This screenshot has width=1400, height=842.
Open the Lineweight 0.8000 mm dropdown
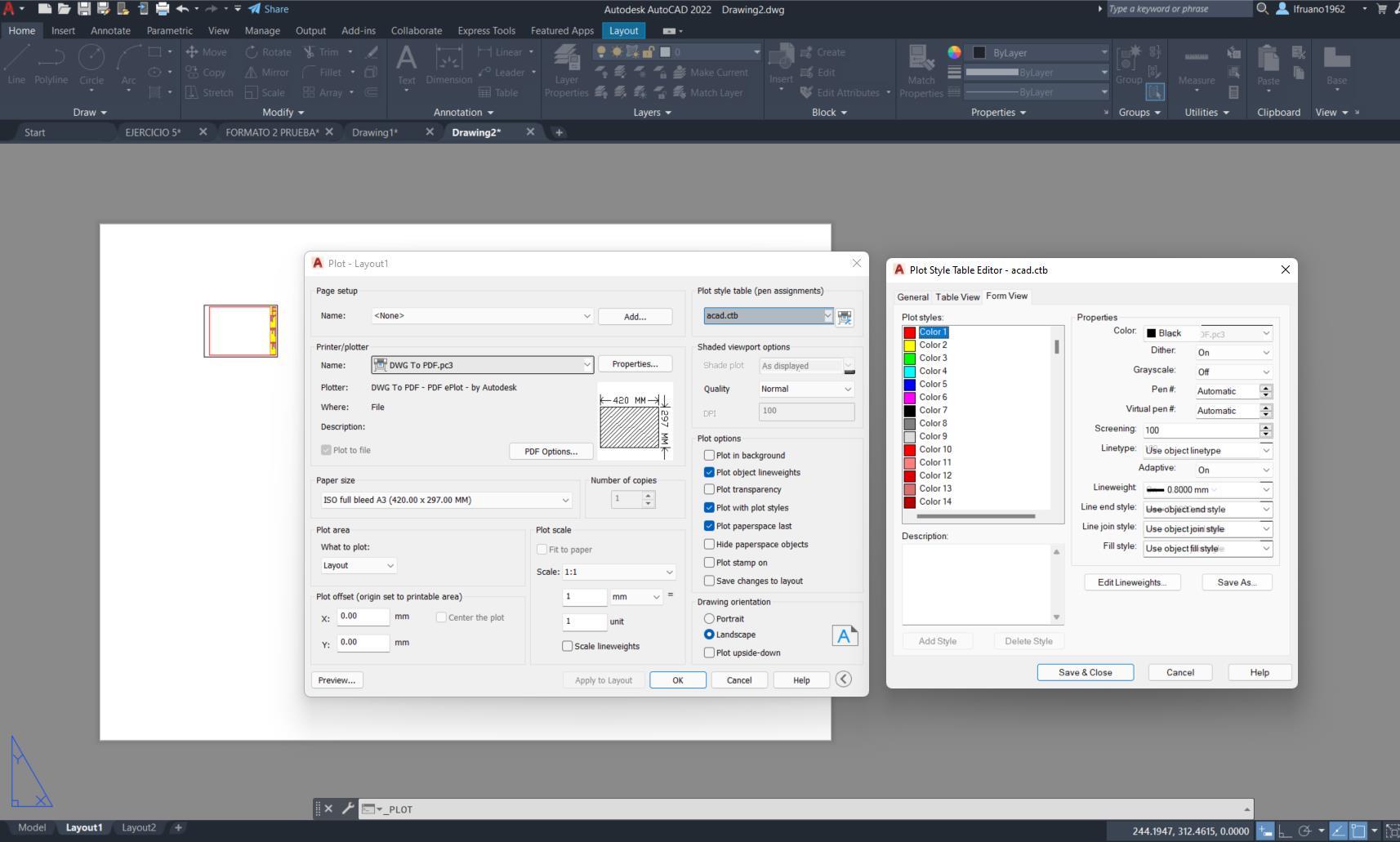click(x=1208, y=490)
